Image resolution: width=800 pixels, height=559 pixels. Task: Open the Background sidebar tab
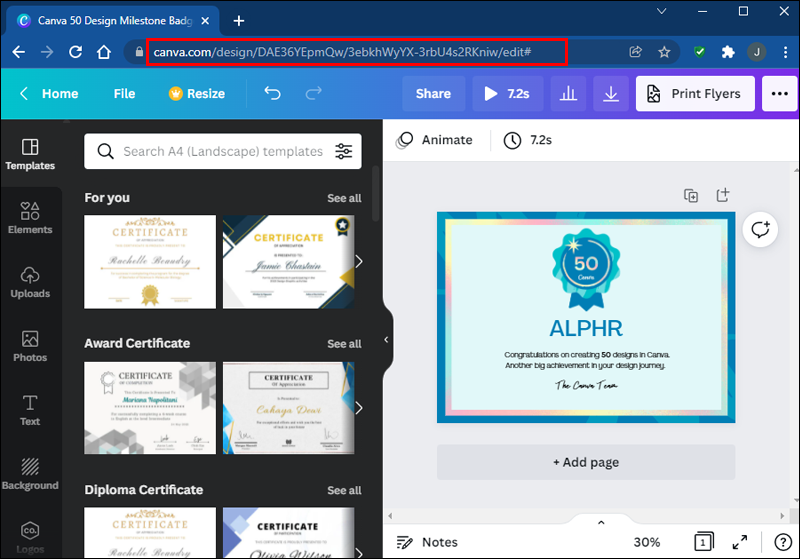tap(30, 474)
